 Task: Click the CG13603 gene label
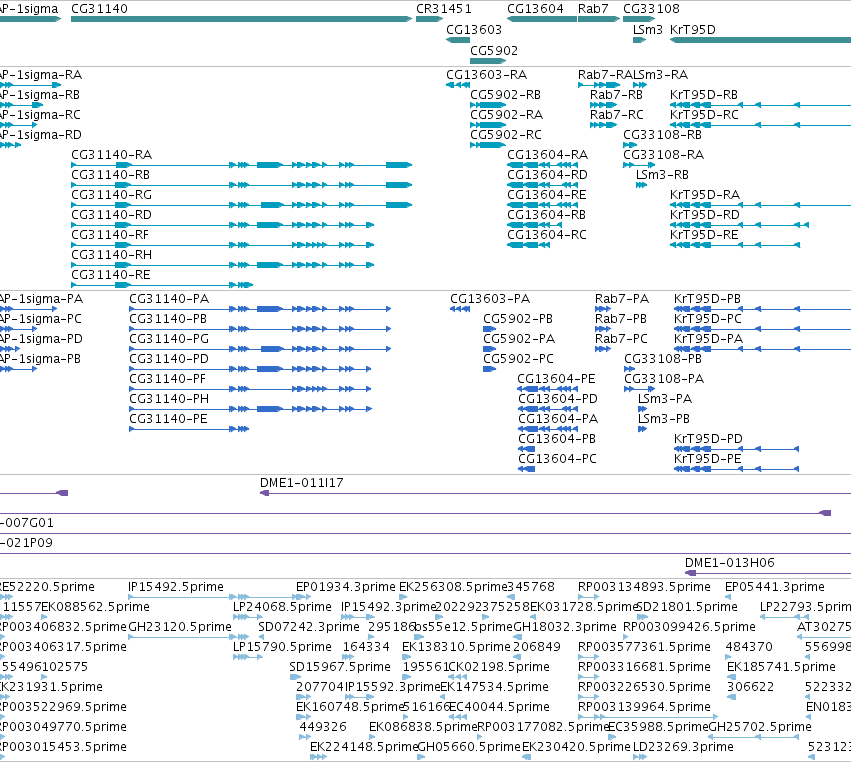(474, 29)
